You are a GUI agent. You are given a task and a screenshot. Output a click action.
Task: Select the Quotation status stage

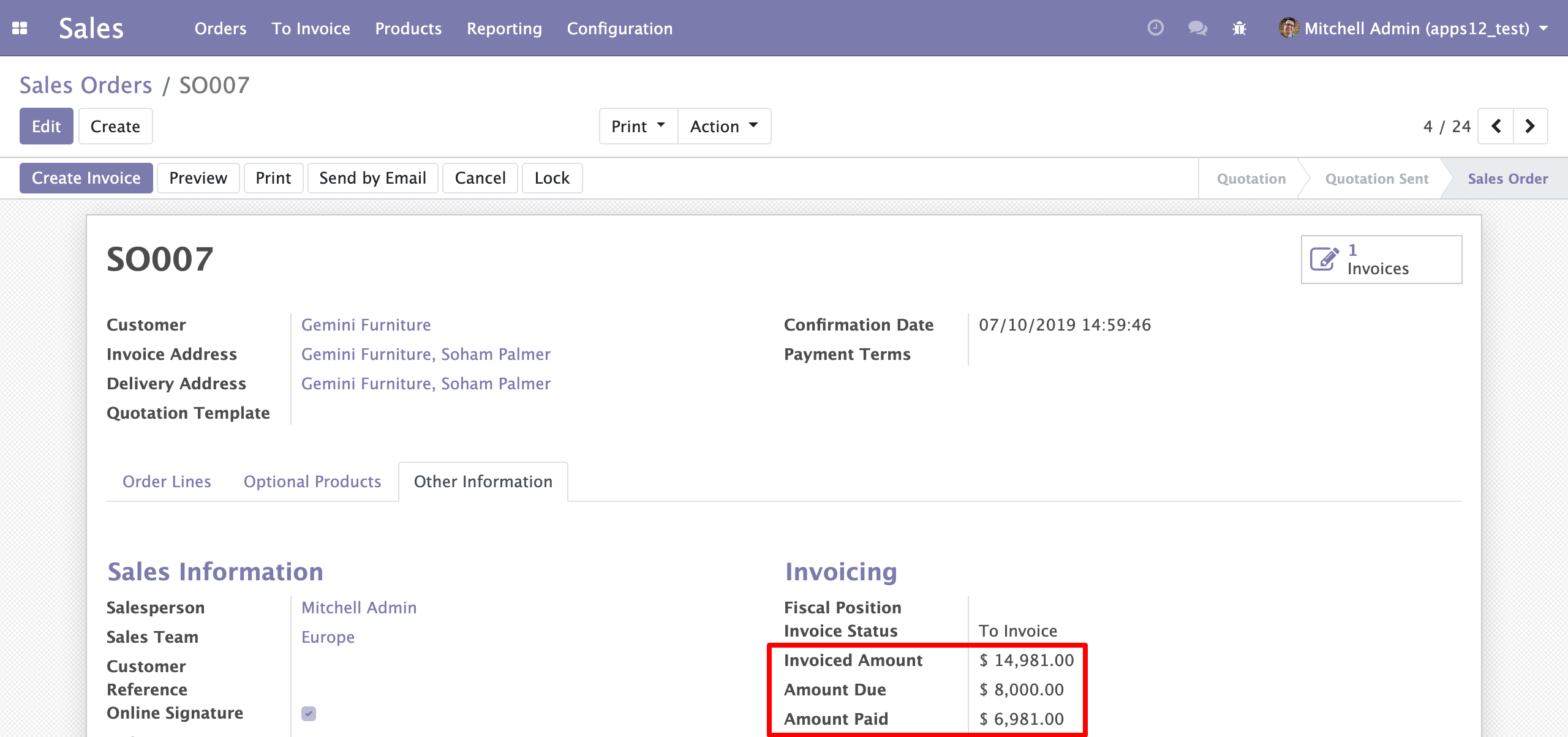tap(1251, 179)
